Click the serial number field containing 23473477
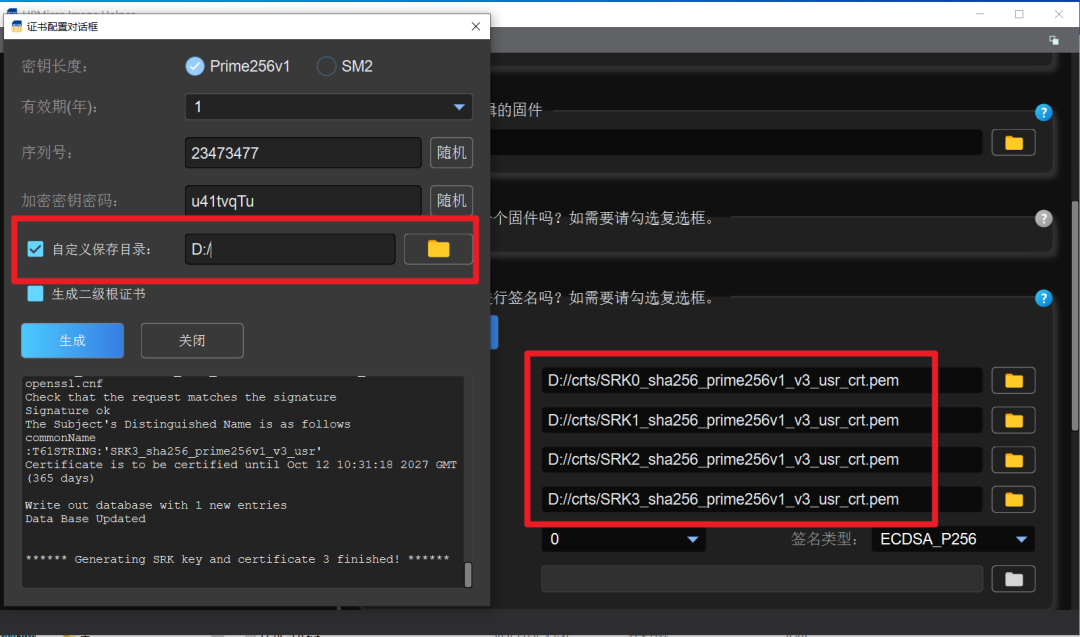1080x637 pixels. point(303,153)
